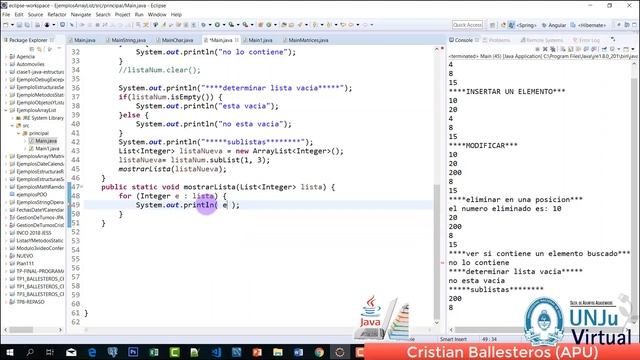This screenshot has width=640, height=360.
Task: Open the Source menu
Action: tap(35, 14)
